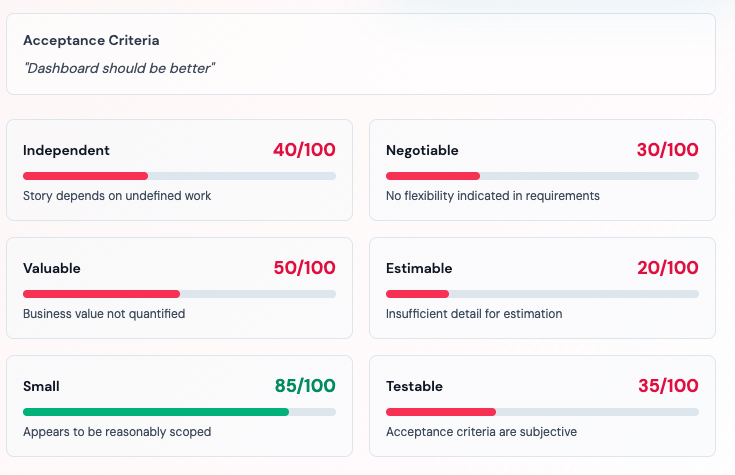The height and width of the screenshot is (475, 735).
Task: Click the Negotiable score progress bar
Action: coord(542,176)
